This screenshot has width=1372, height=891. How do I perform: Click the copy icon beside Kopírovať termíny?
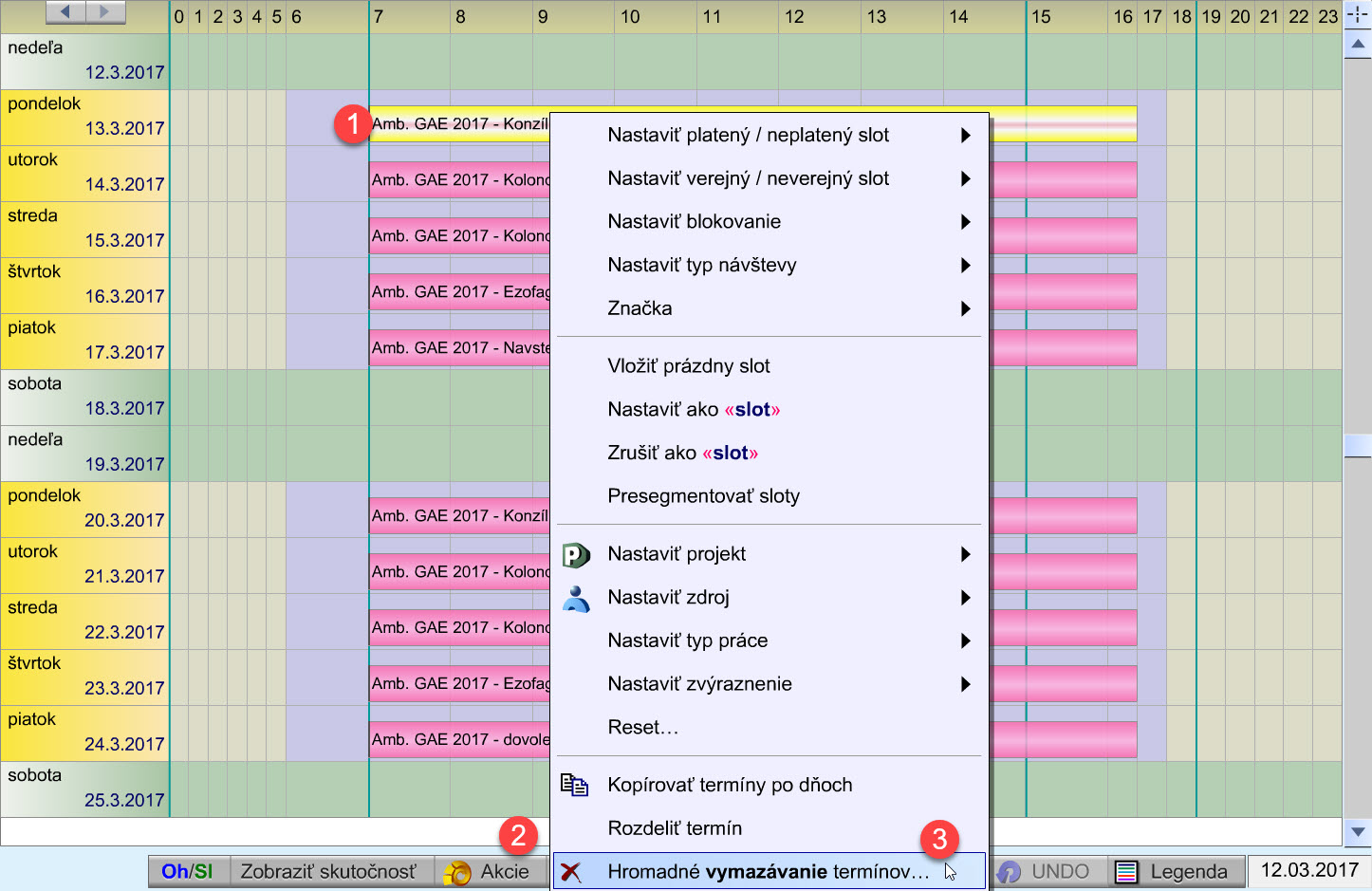(574, 785)
